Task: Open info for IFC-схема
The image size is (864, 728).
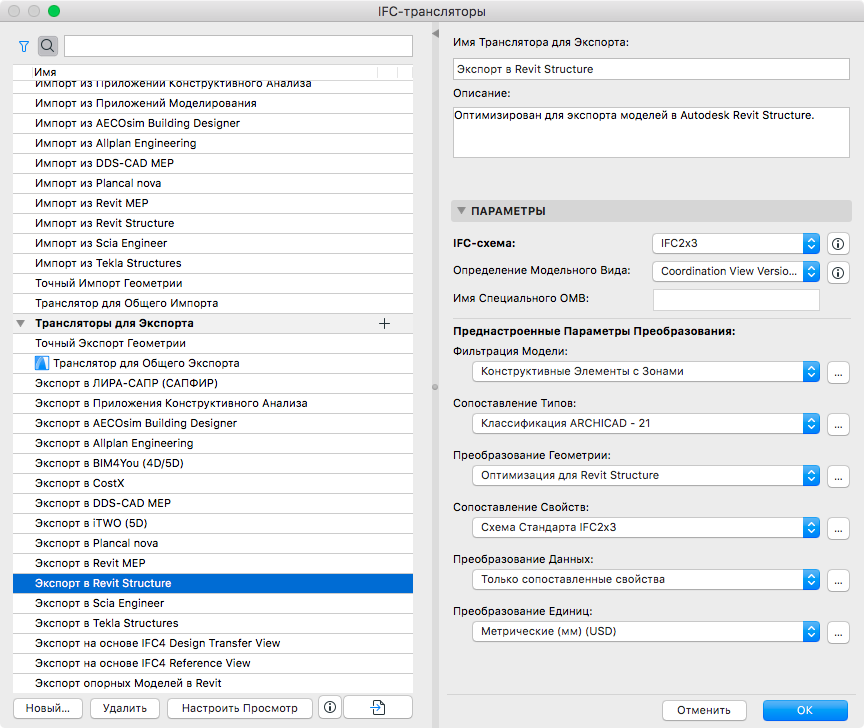Action: click(838, 244)
